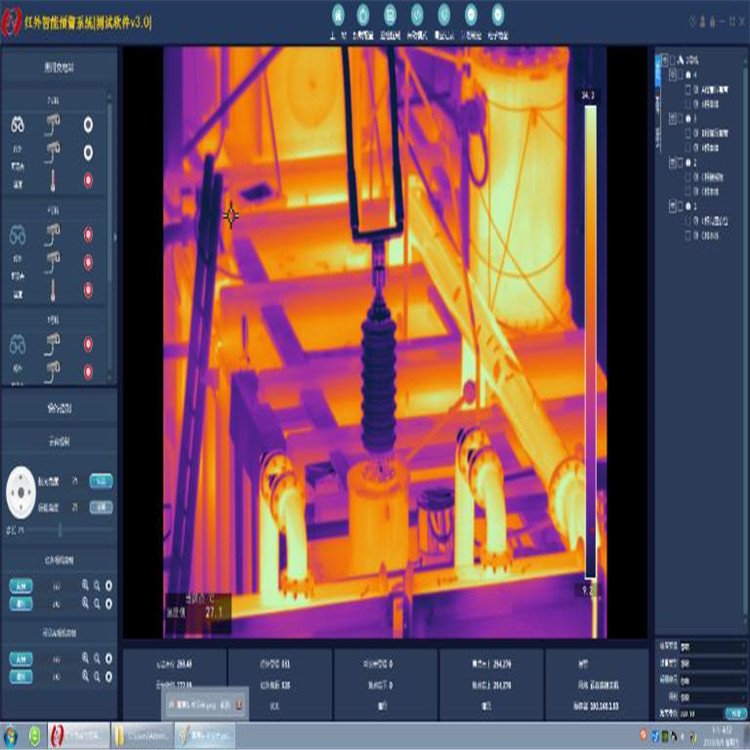Click the top blue button beside PTZ pad
Image resolution: width=750 pixels, height=750 pixels.
[100, 481]
